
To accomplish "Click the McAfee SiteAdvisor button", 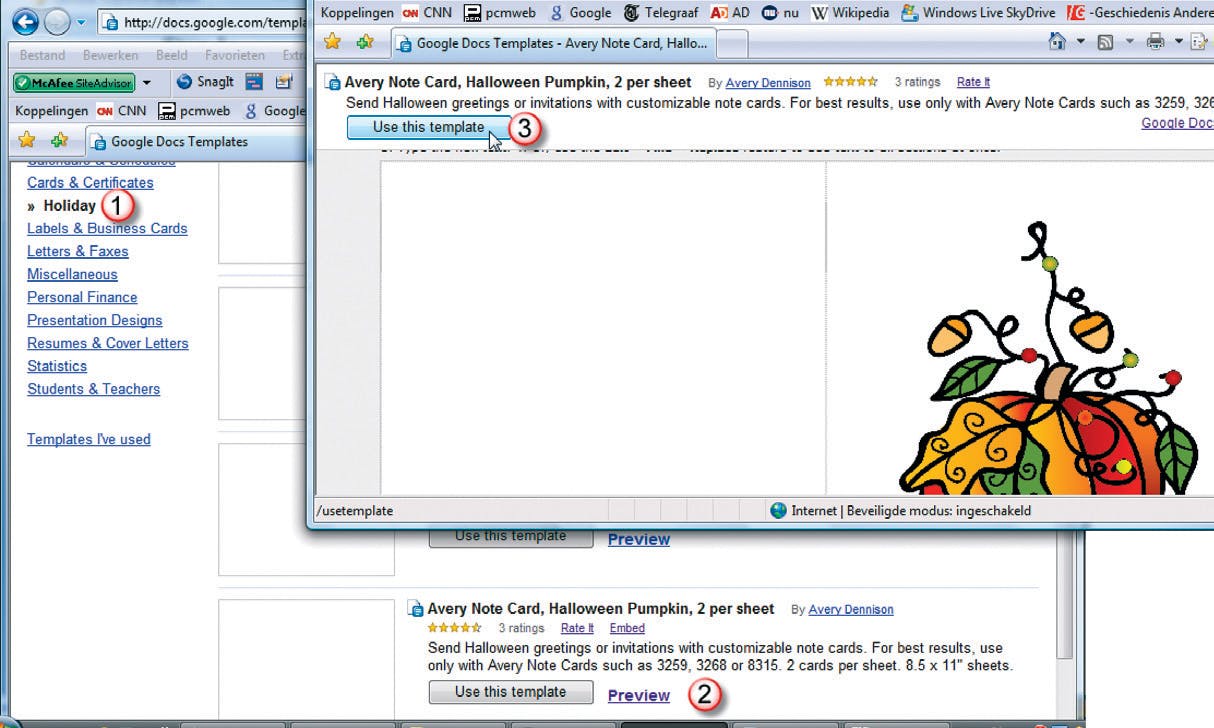I will [x=73, y=82].
